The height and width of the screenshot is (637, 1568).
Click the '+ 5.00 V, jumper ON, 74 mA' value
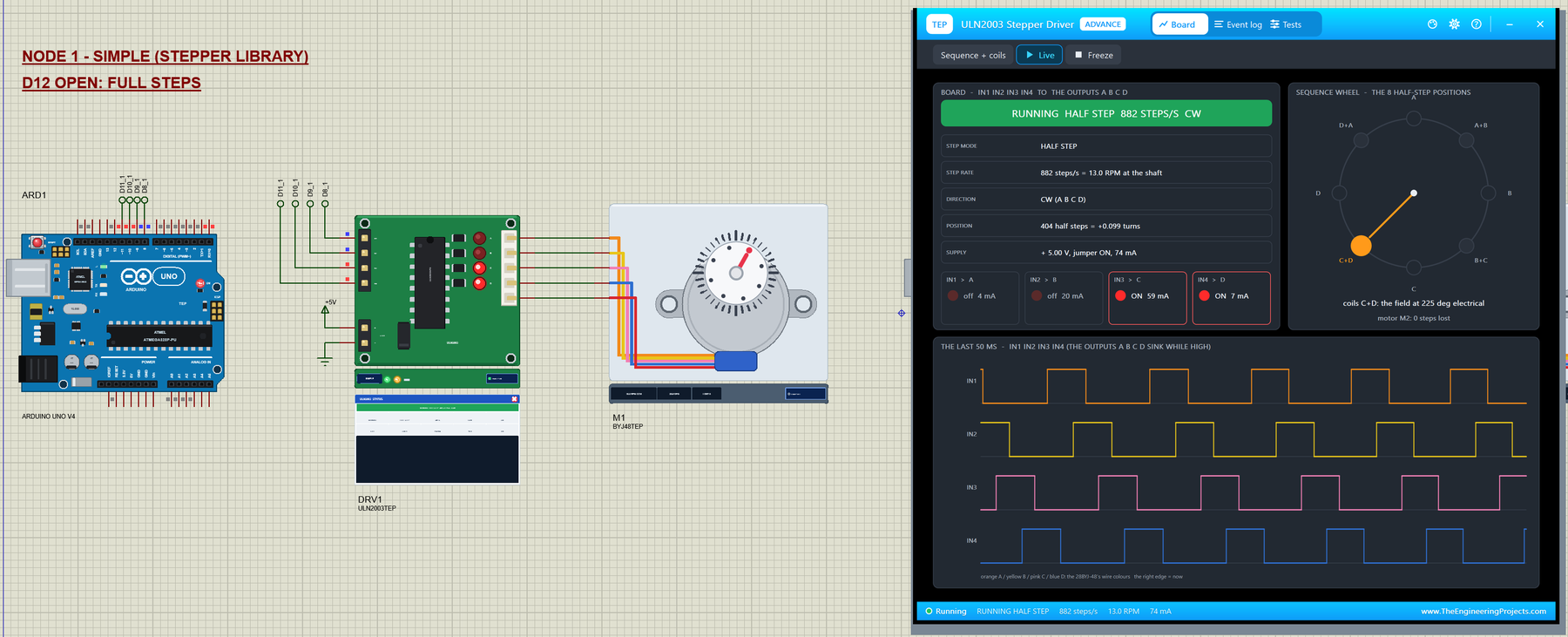click(x=1088, y=253)
